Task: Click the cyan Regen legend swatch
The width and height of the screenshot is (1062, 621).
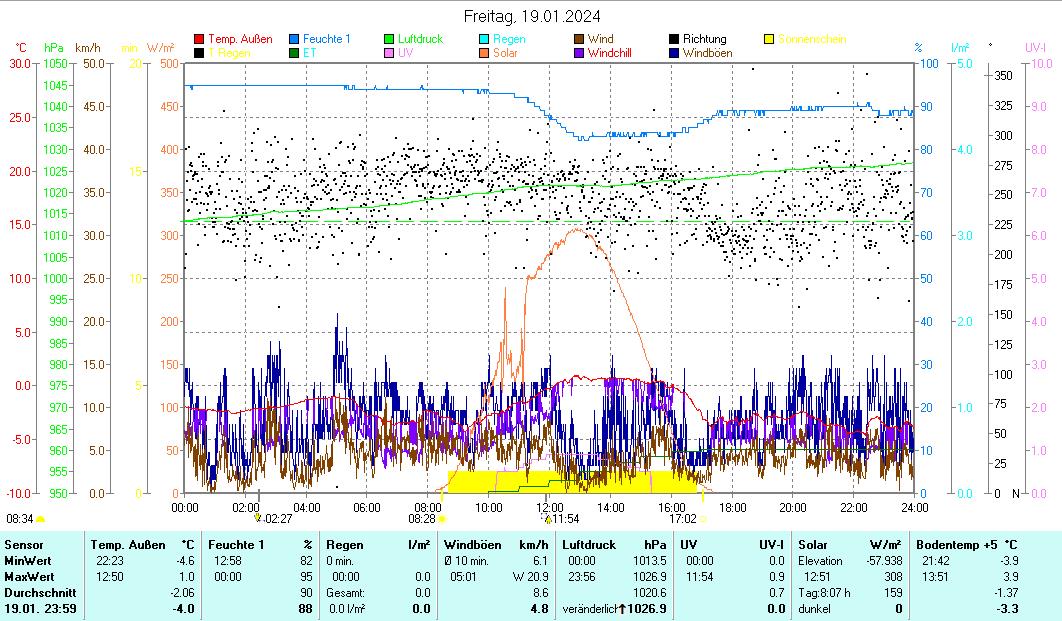Action: (484, 40)
